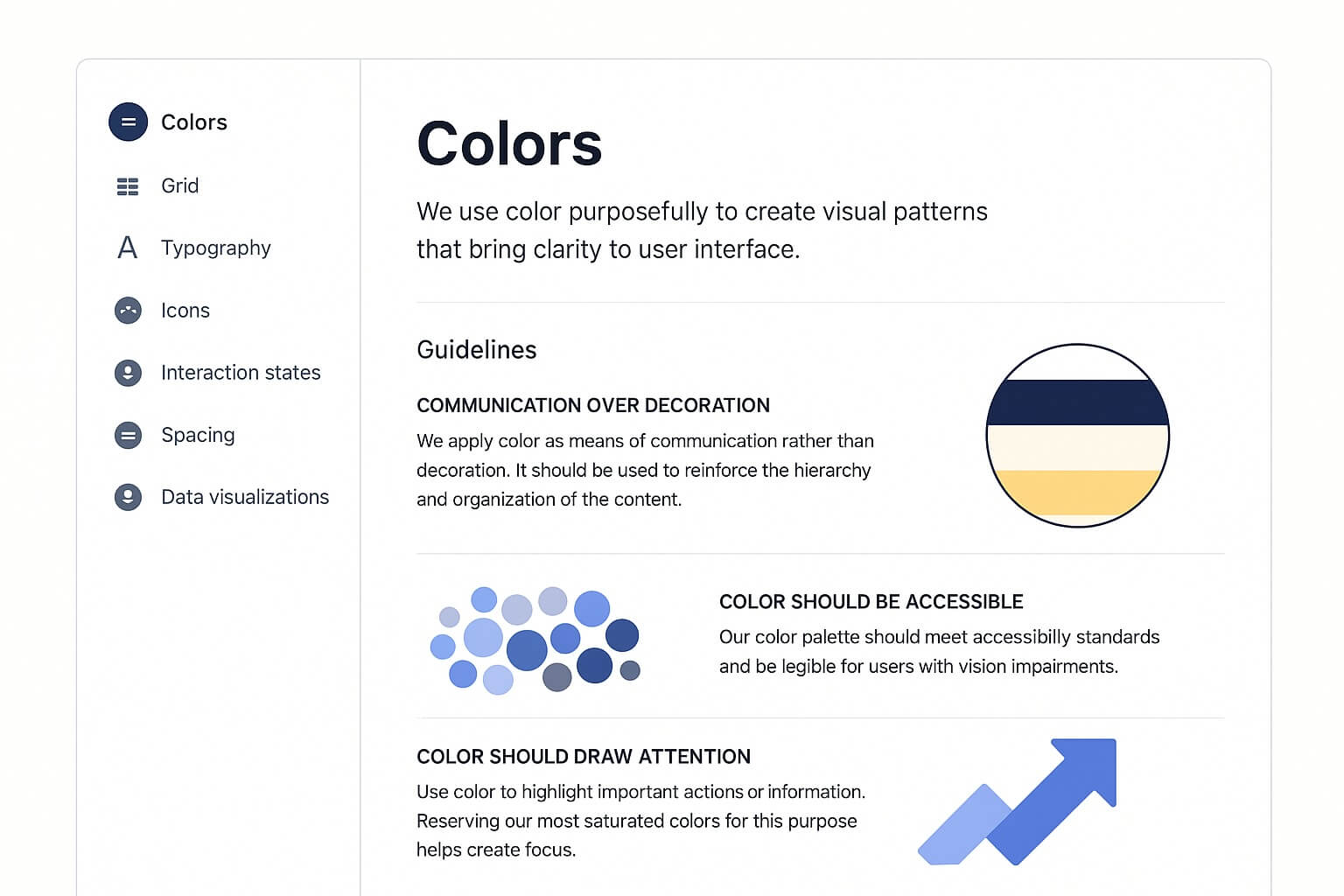The image size is (1344, 896).
Task: Select Interaction states in sidebar
Action: 241,373
